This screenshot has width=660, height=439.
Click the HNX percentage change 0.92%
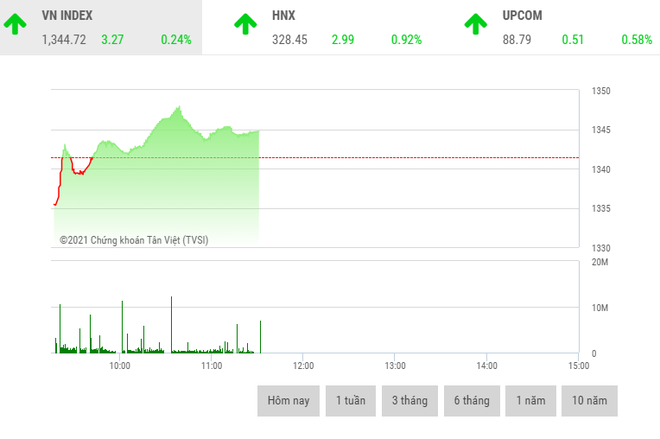point(406,40)
